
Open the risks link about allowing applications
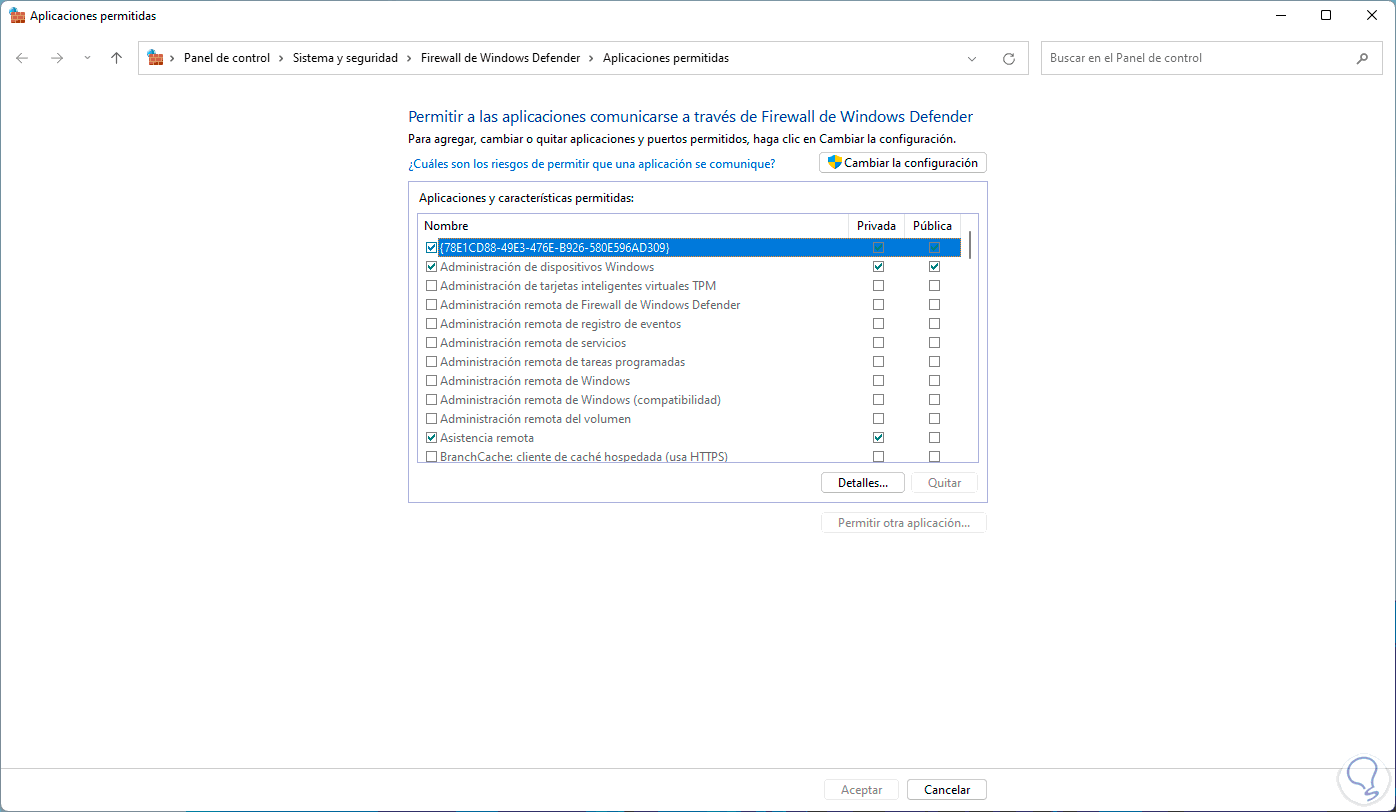(591, 163)
